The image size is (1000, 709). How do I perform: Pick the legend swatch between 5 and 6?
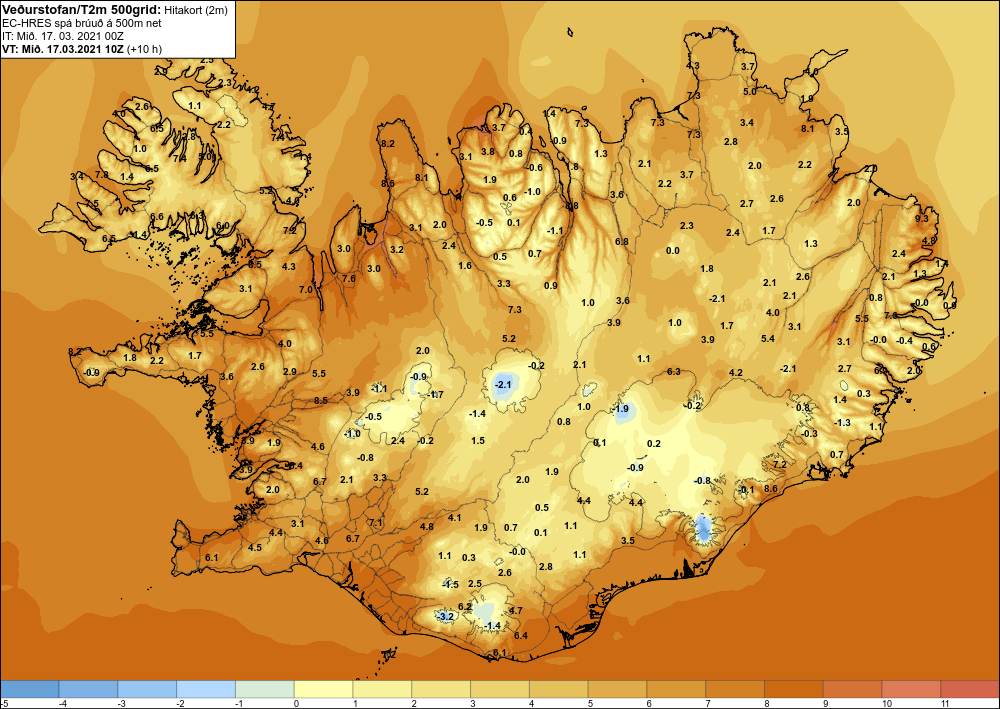(617, 689)
